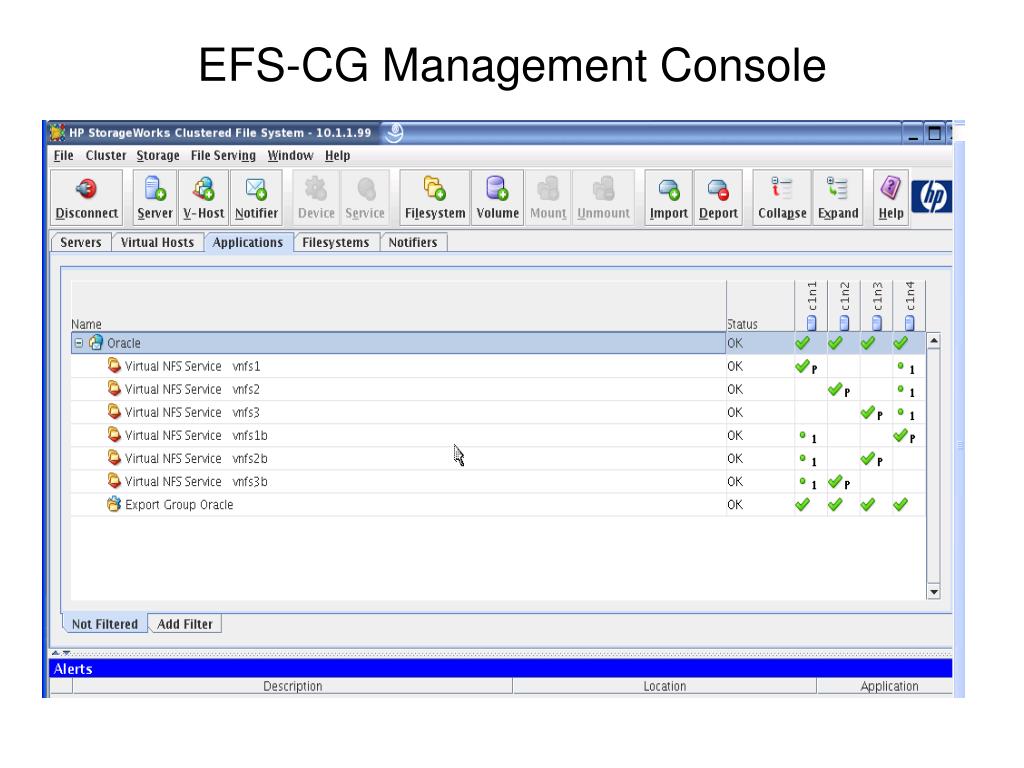Viewport: 1024px width, 768px height.
Task: Click the Unmount toolbar icon
Action: click(603, 198)
